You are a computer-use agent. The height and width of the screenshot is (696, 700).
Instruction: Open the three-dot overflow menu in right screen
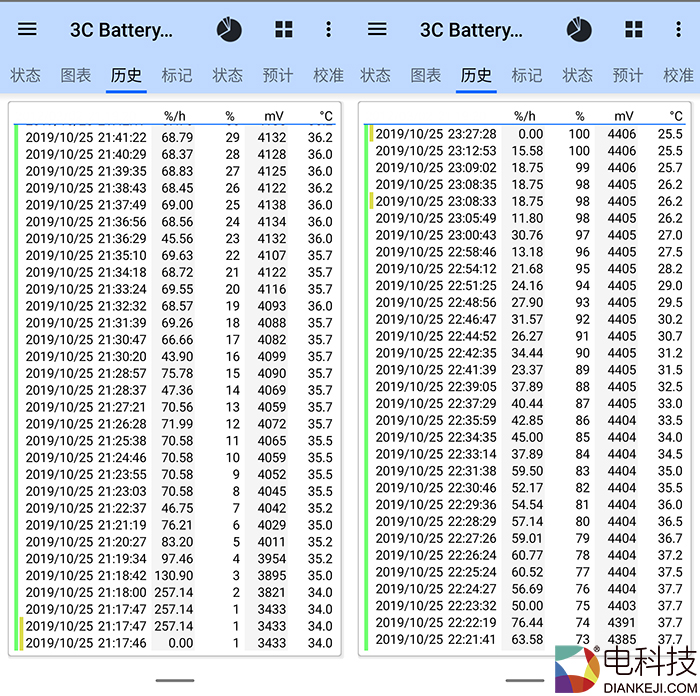click(678, 29)
